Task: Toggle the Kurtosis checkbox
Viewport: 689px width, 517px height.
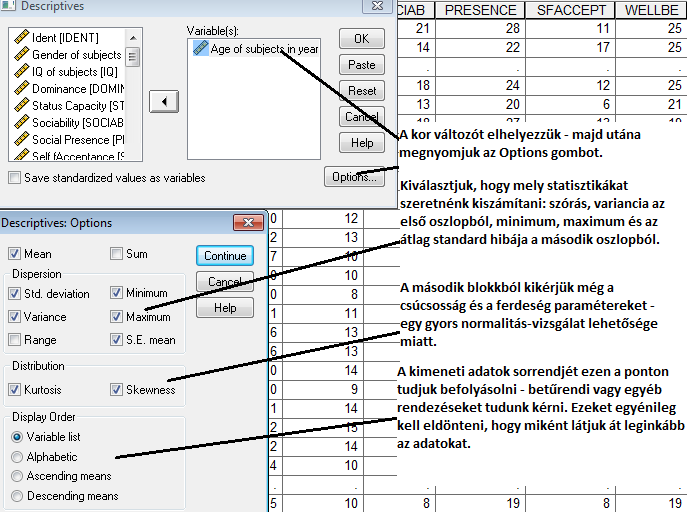Action: (x=15, y=390)
